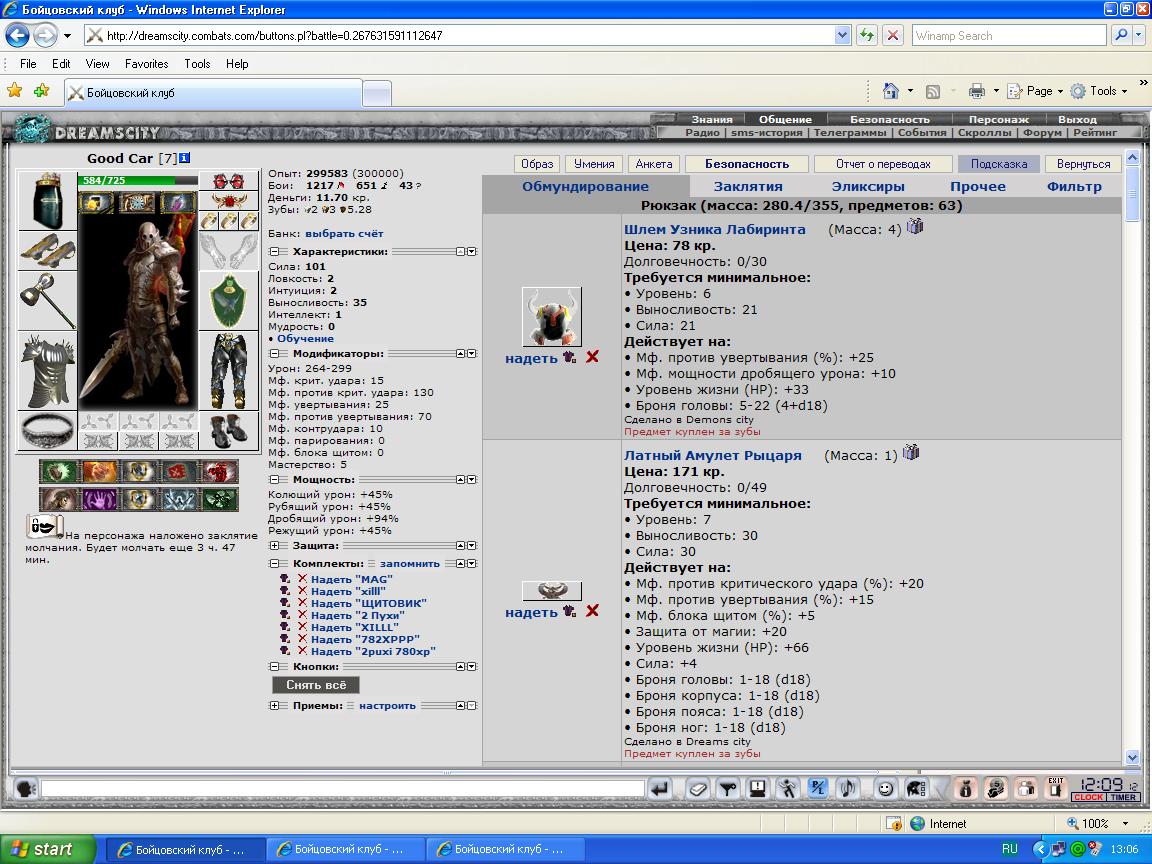Toggle the translit R/L chat button
This screenshot has width=1152, height=864.
[x=817, y=789]
